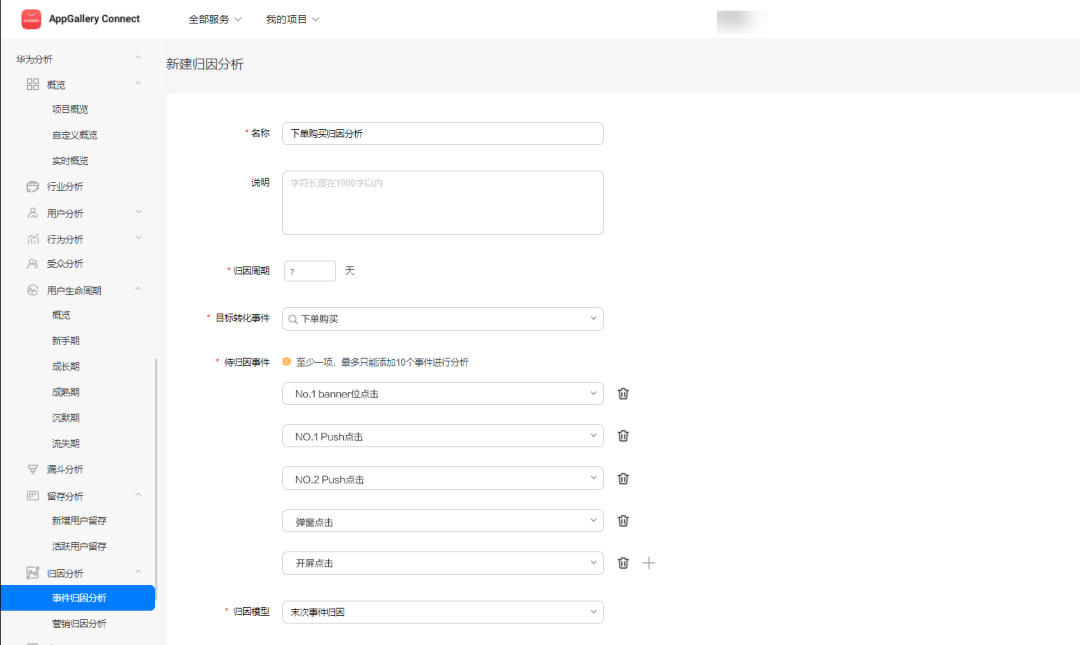Go to 营销归因分析 in sidebar
Image resolution: width=1080 pixels, height=645 pixels.
pos(79,623)
